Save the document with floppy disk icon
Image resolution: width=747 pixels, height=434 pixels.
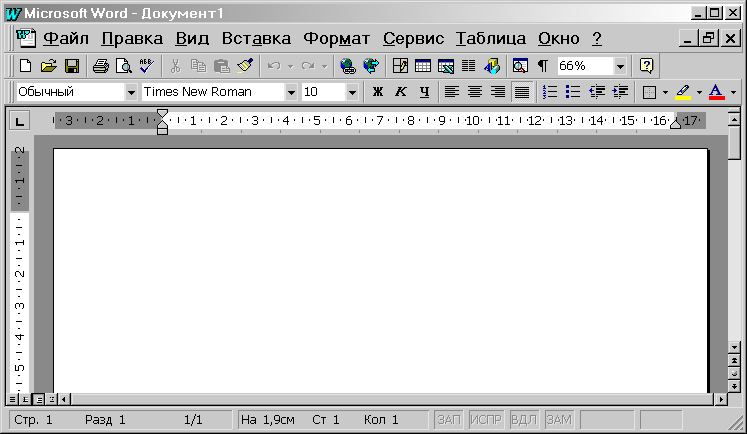(72, 66)
